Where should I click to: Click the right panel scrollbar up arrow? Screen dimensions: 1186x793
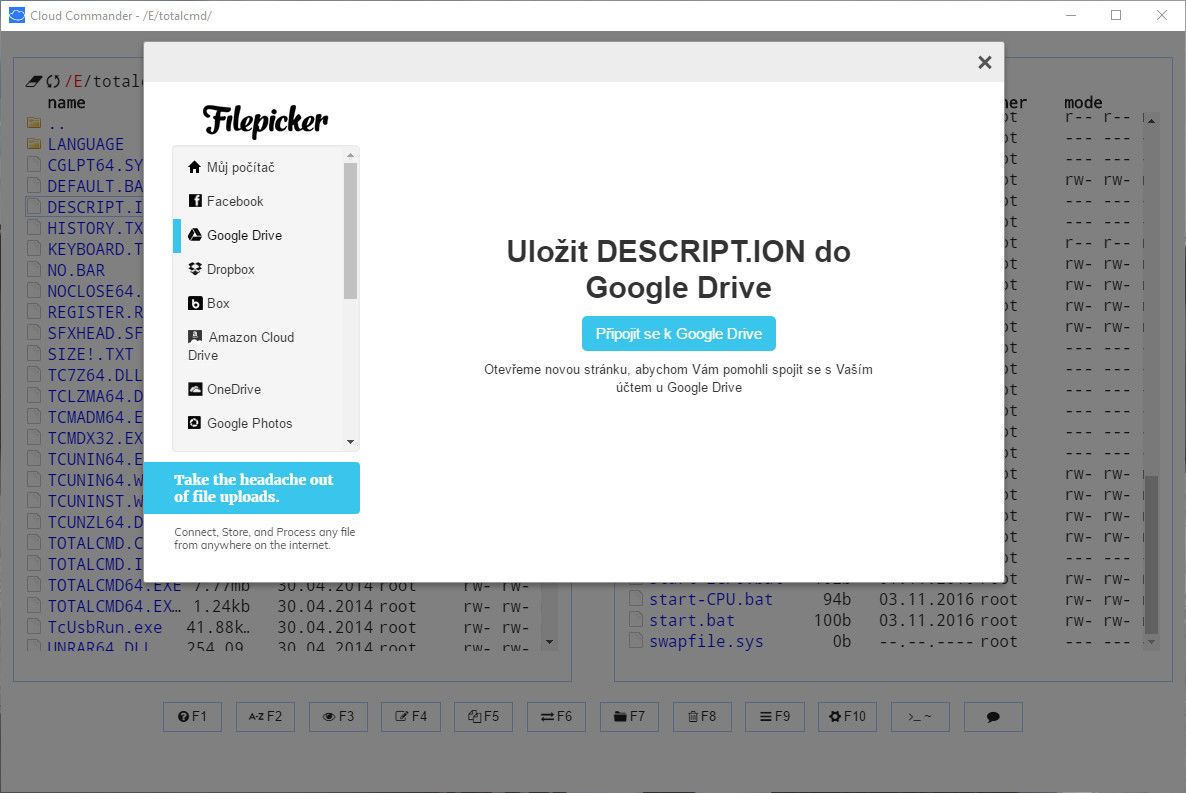(x=1151, y=120)
